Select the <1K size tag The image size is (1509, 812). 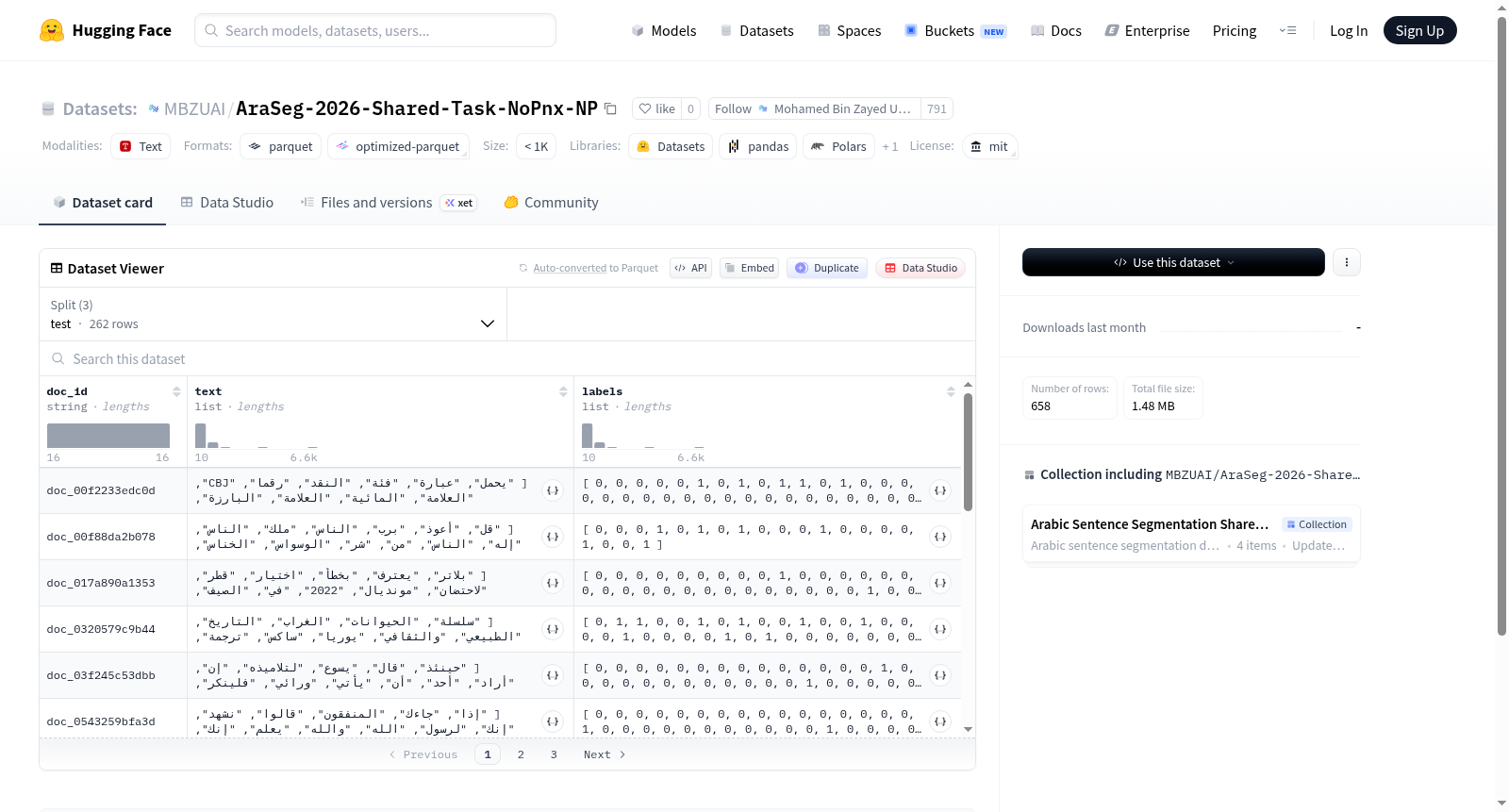click(x=536, y=146)
